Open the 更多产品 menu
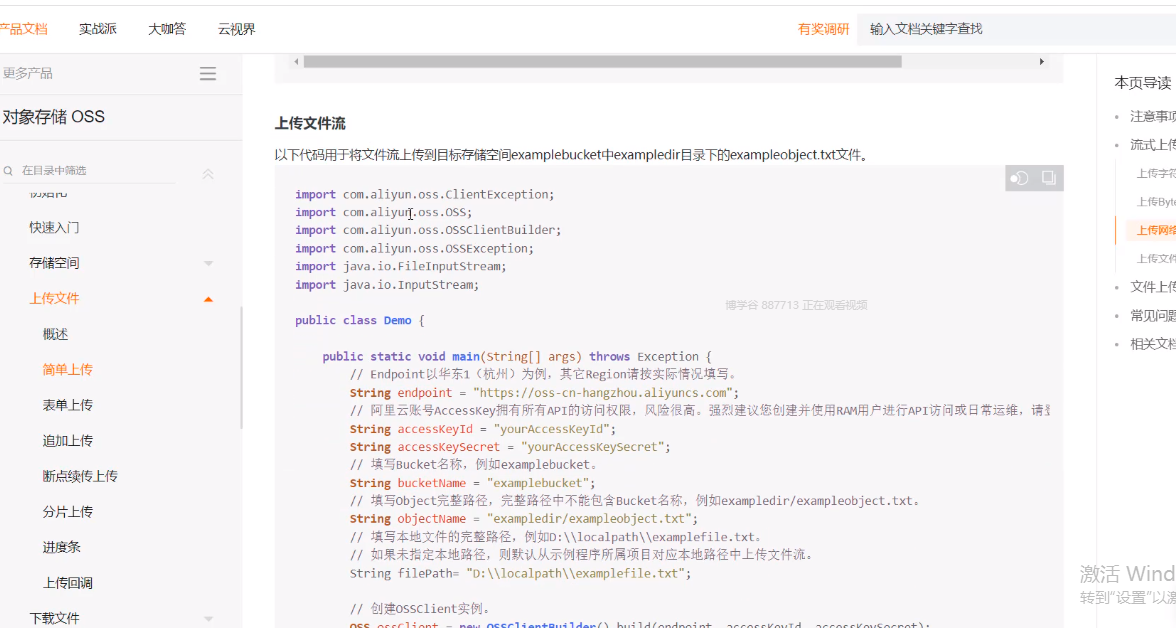The height and width of the screenshot is (628, 1176). (27, 74)
